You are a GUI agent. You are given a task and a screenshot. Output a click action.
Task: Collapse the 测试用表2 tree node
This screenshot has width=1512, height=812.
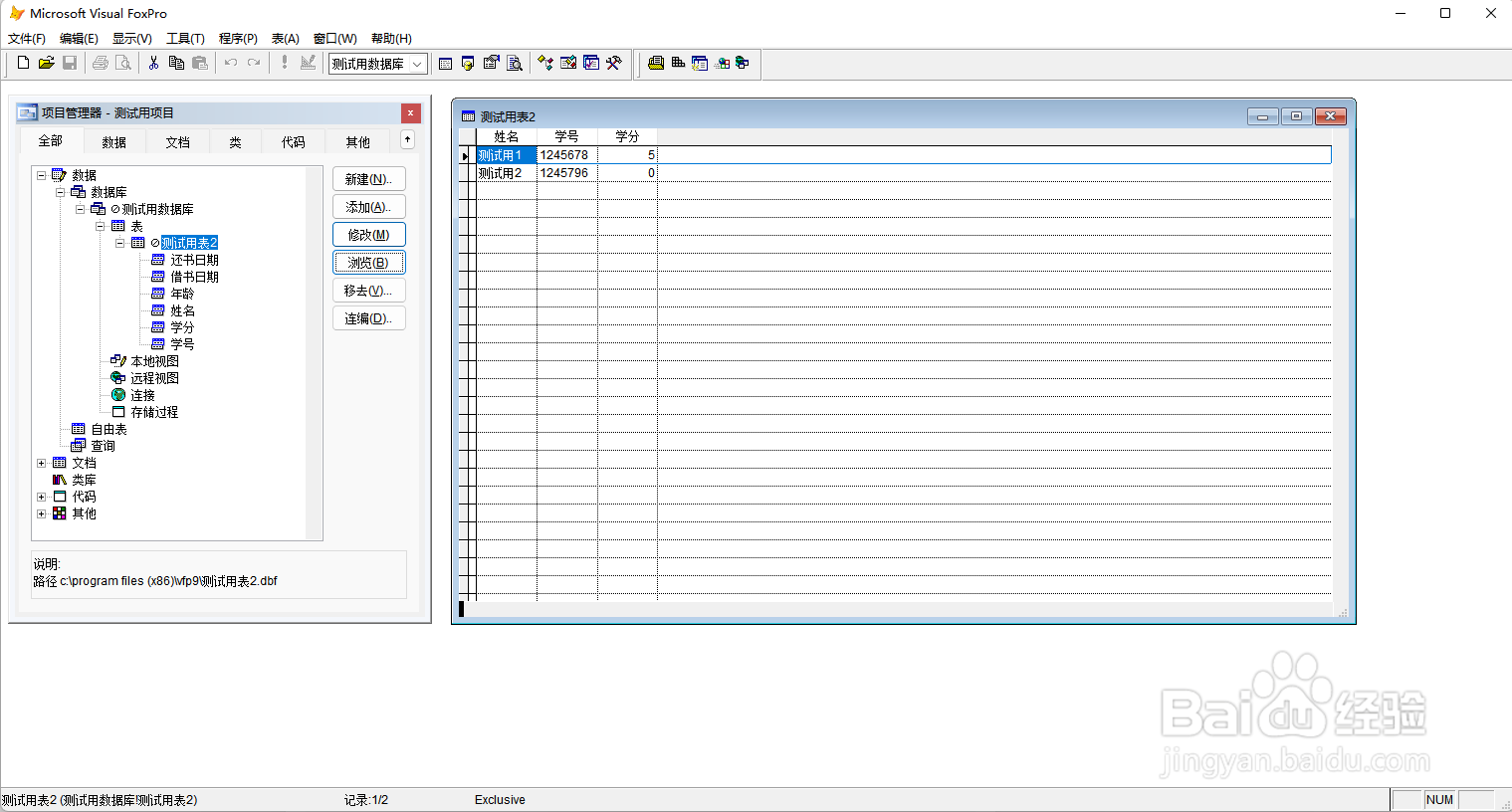pyautogui.click(x=120, y=243)
